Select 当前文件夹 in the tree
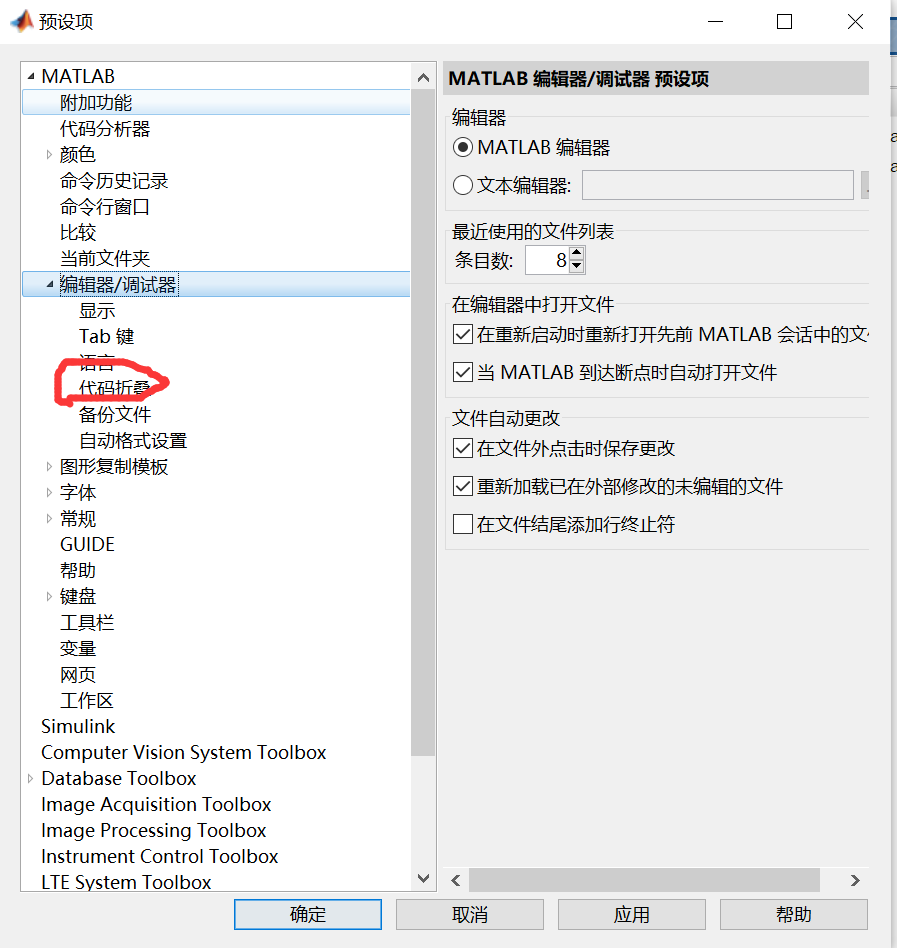 [x=105, y=259]
